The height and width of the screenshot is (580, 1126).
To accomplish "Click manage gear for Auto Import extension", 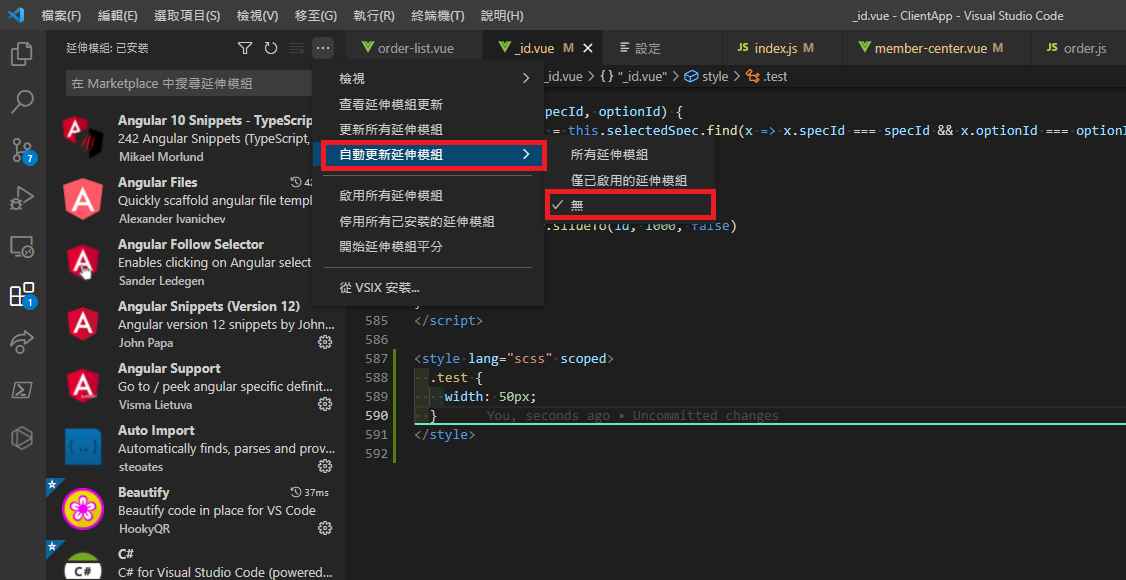I will (x=325, y=466).
